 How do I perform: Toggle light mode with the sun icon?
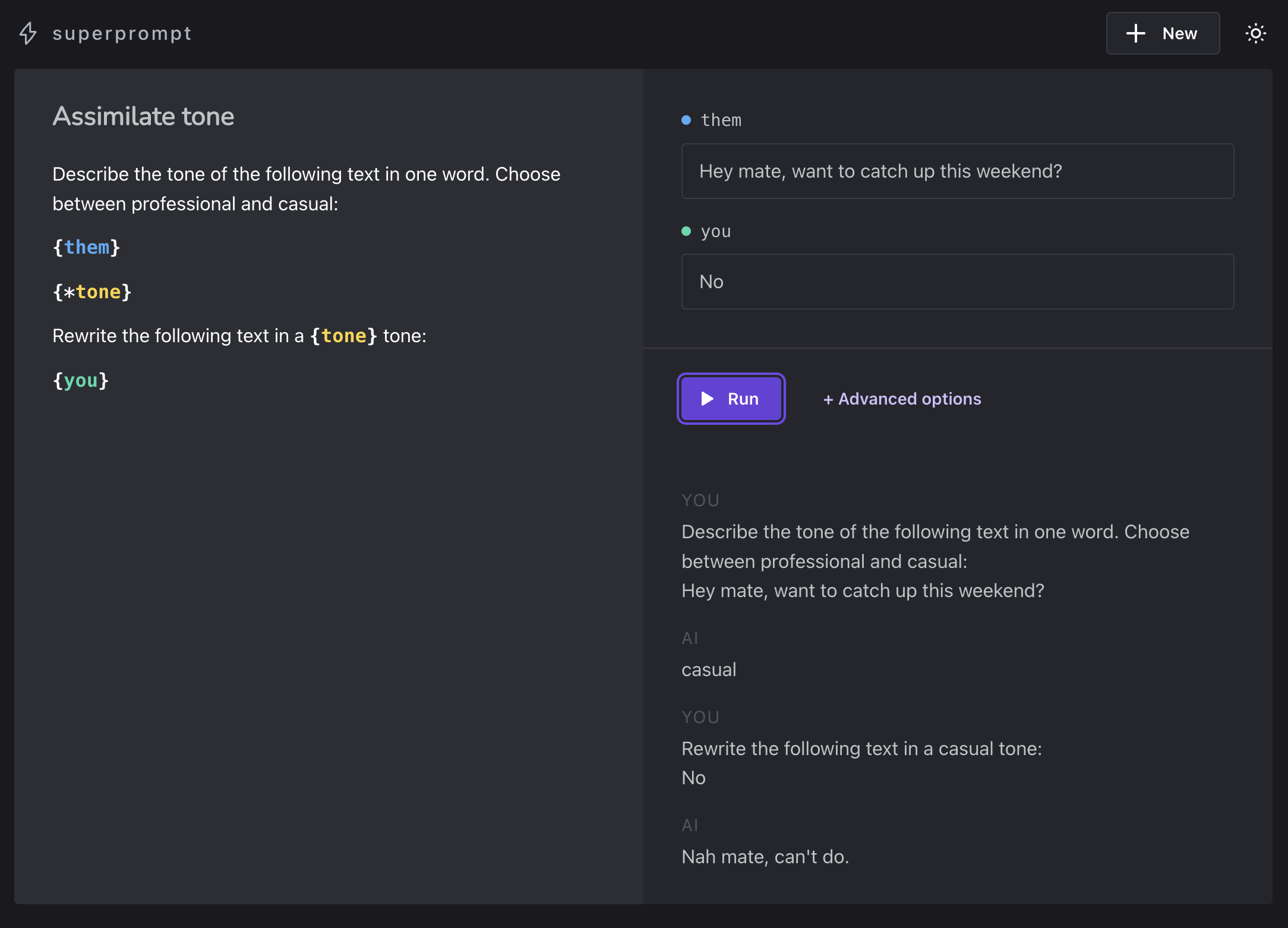tap(1255, 33)
